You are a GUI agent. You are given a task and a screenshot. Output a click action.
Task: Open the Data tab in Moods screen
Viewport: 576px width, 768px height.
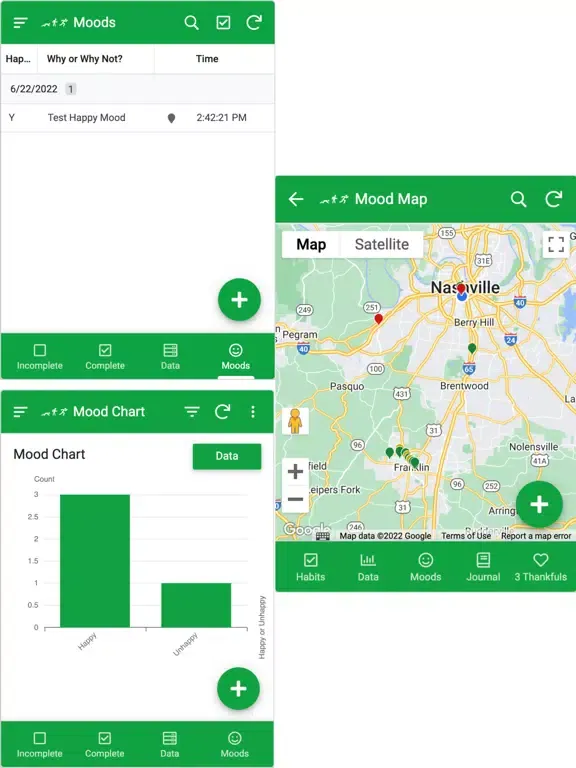(170, 357)
